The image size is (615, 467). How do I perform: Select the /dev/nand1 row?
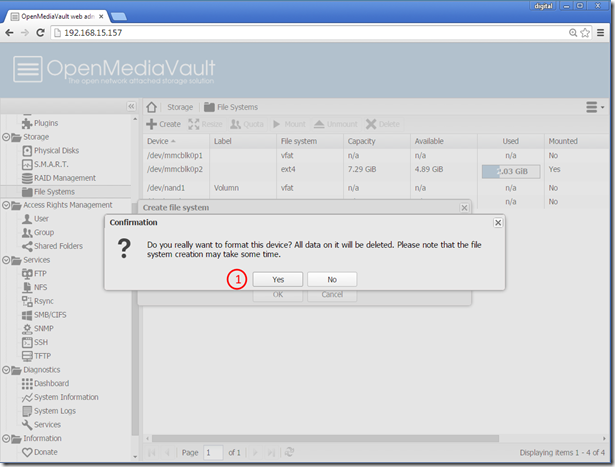[x=377, y=188]
